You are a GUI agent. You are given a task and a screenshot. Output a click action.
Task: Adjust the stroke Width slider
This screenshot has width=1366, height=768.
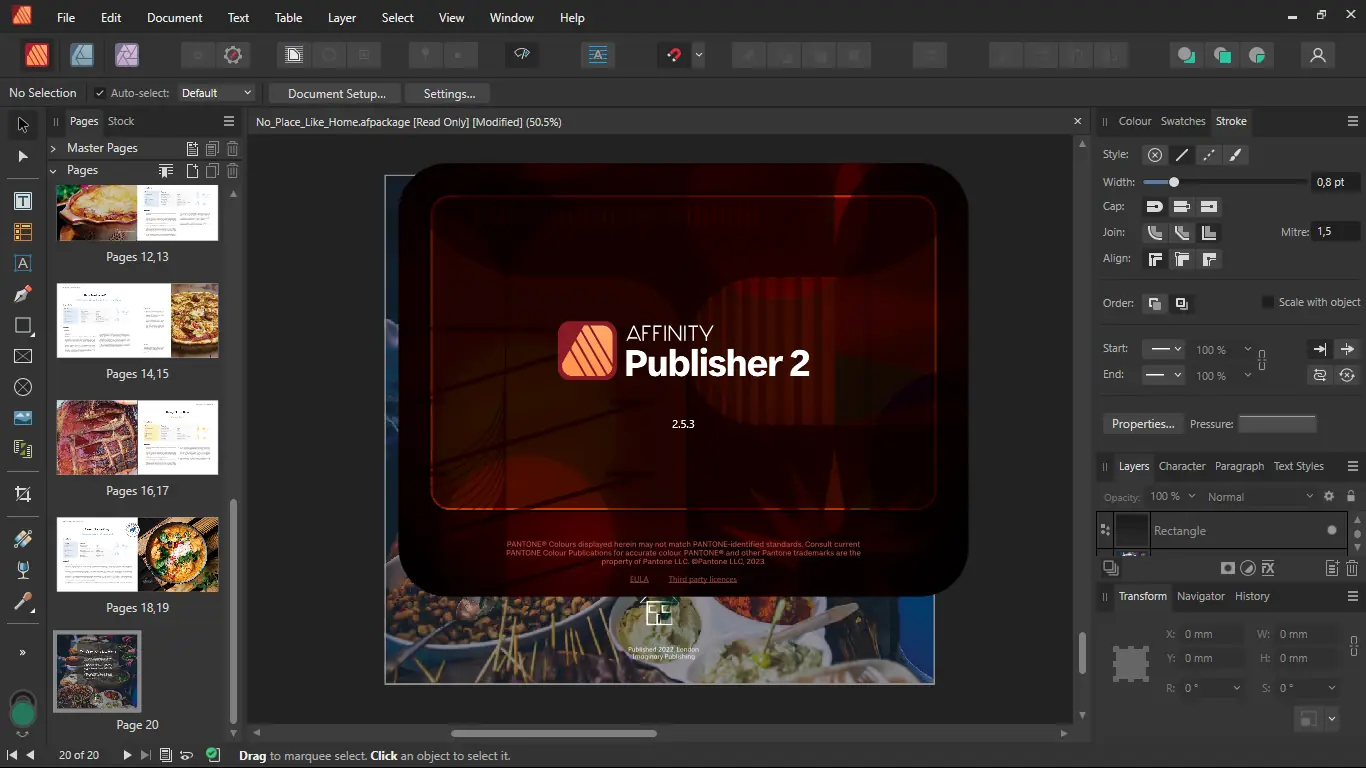click(1174, 182)
